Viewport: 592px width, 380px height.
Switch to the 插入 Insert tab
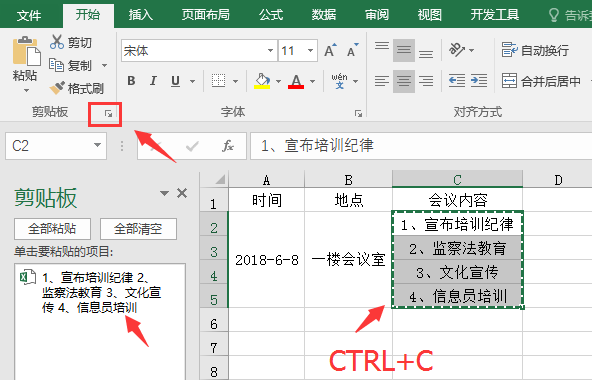click(x=140, y=15)
